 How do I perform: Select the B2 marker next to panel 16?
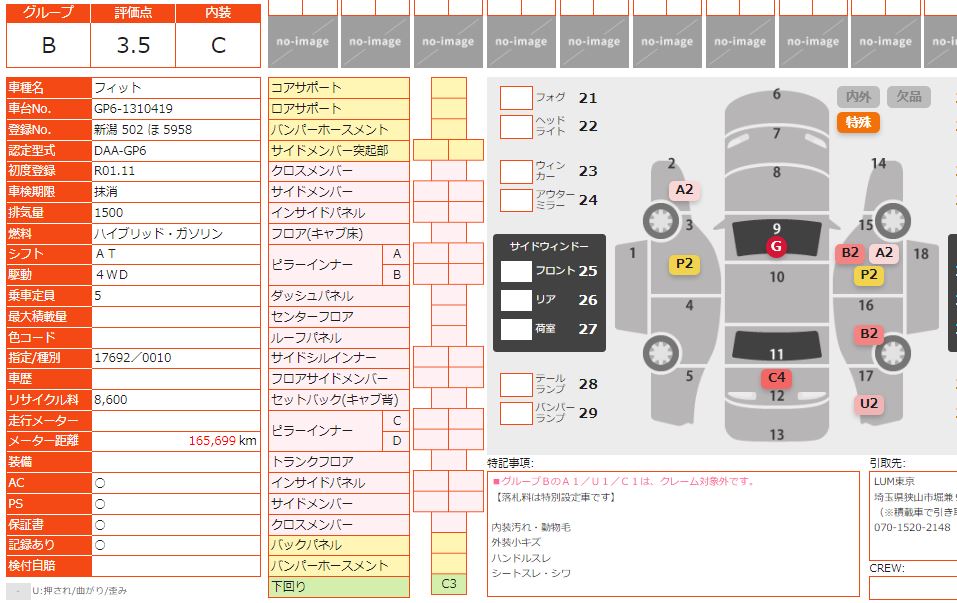click(869, 334)
